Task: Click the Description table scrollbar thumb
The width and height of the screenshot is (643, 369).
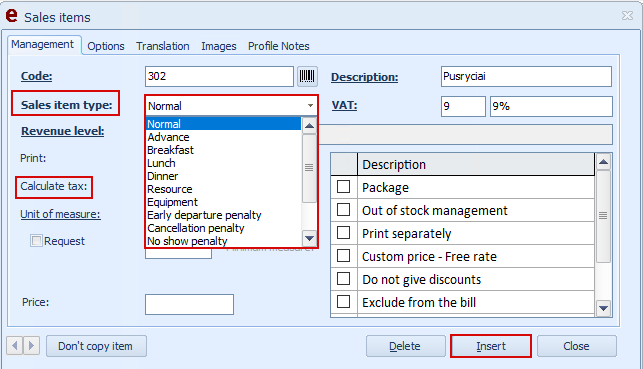Action: pyautogui.click(x=603, y=216)
